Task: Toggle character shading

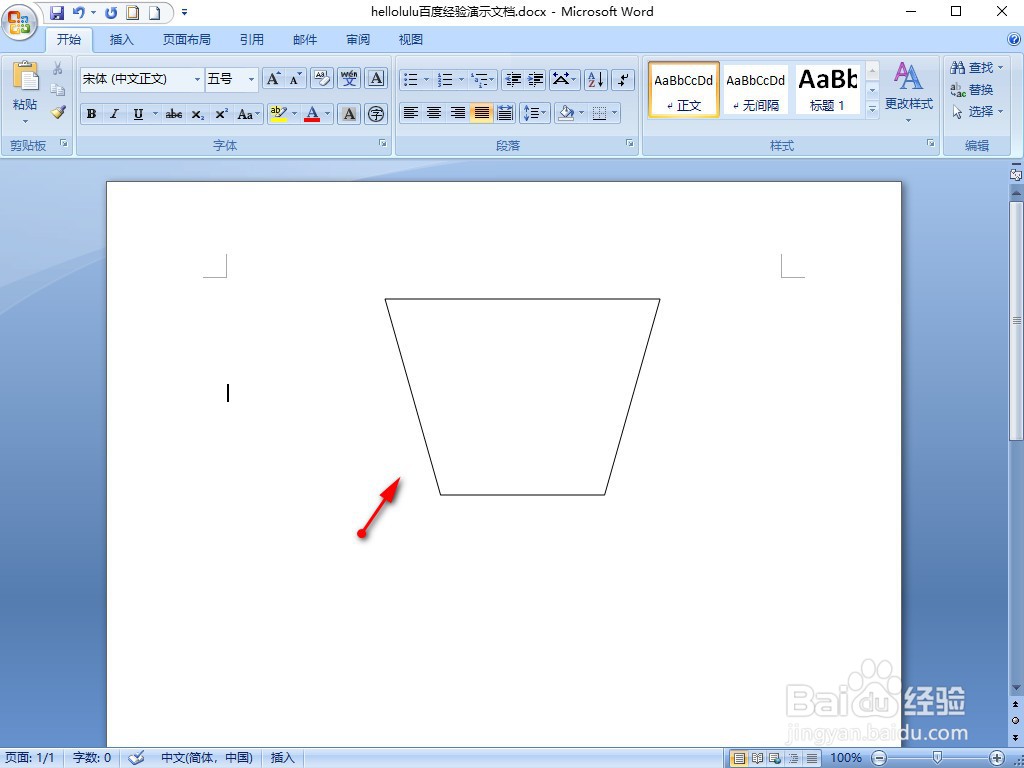Action: 349,114
